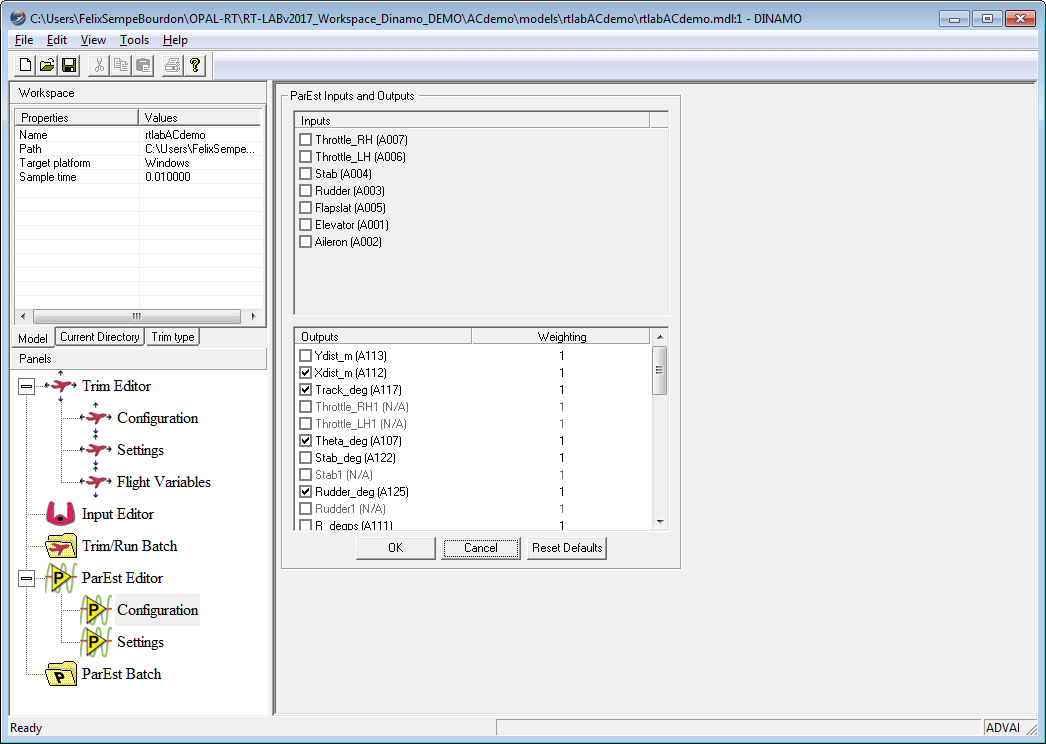
Task: Click the New file toolbar icon
Action: tap(25, 65)
